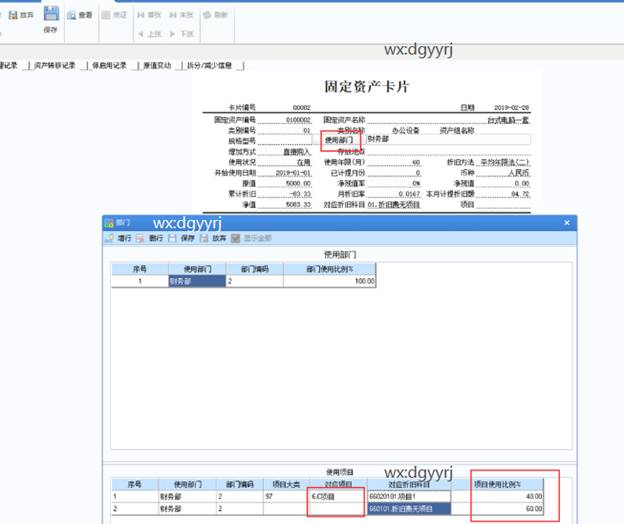Click the 凭证 (Voucher) toolbar button
The width and height of the screenshot is (624, 524).
pos(113,15)
